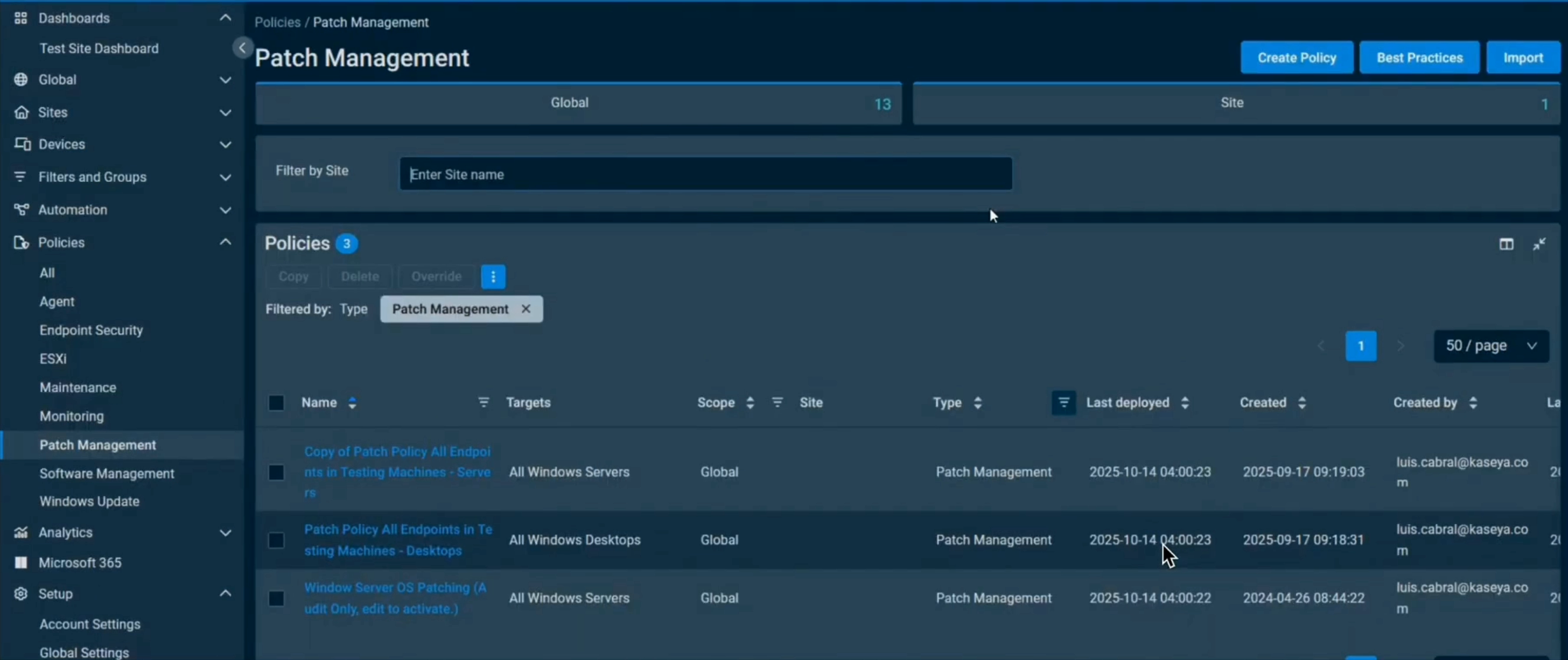
Task: Open the column layout icon above policies table
Action: [1507, 244]
